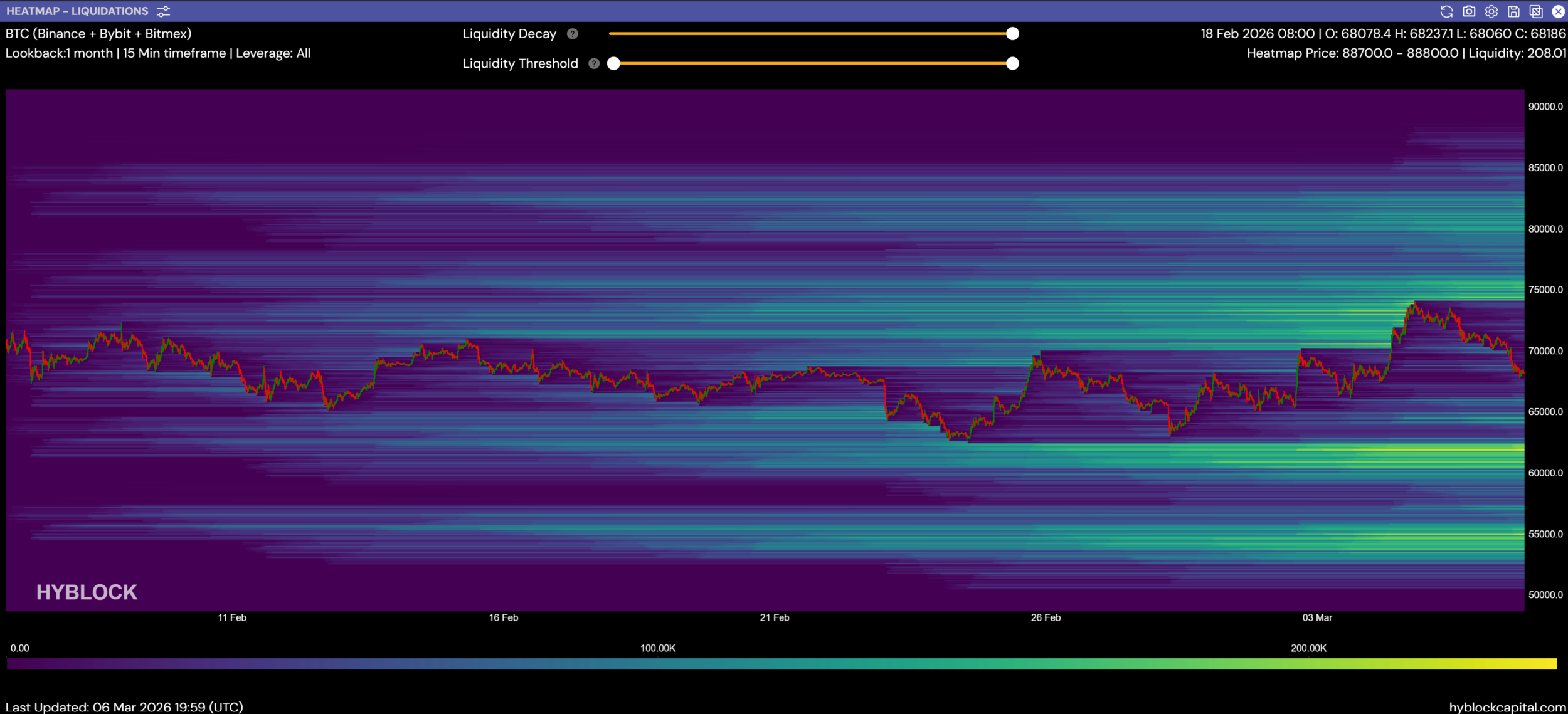Click Liquidity Decay help question mark
The height and width of the screenshot is (714, 1568).
572,34
